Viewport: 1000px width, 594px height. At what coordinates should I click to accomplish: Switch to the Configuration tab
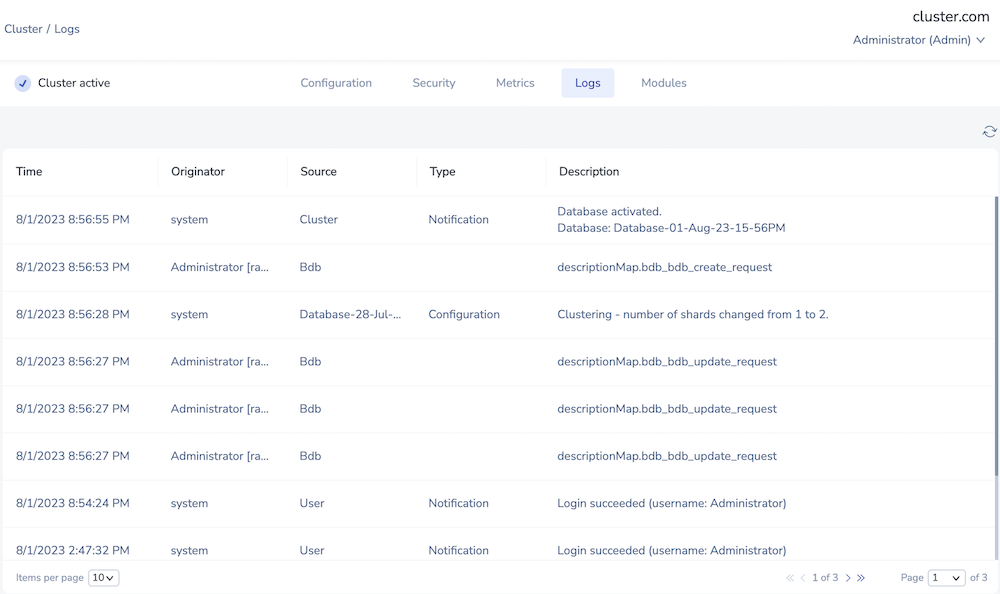click(336, 83)
